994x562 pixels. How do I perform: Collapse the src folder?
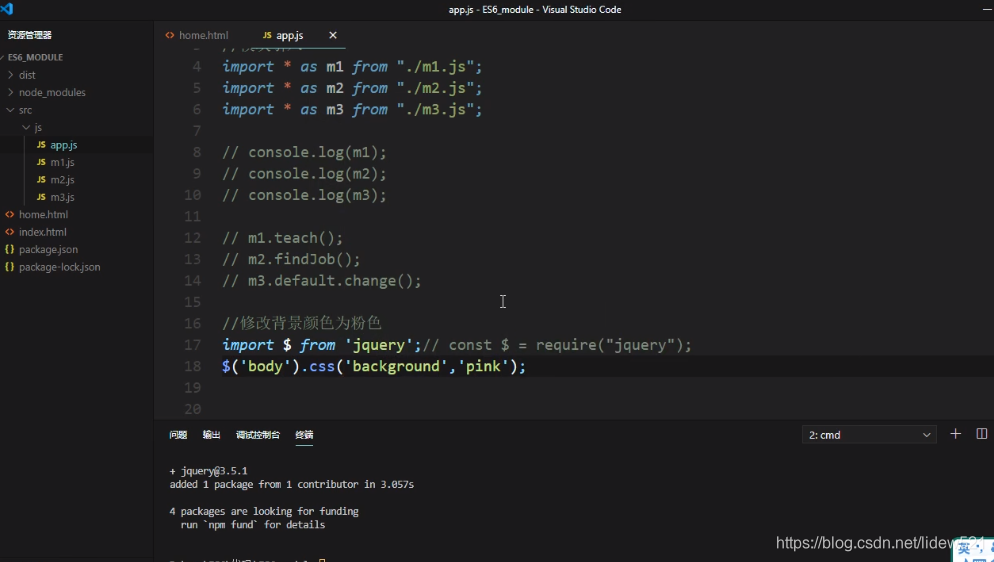(25, 110)
